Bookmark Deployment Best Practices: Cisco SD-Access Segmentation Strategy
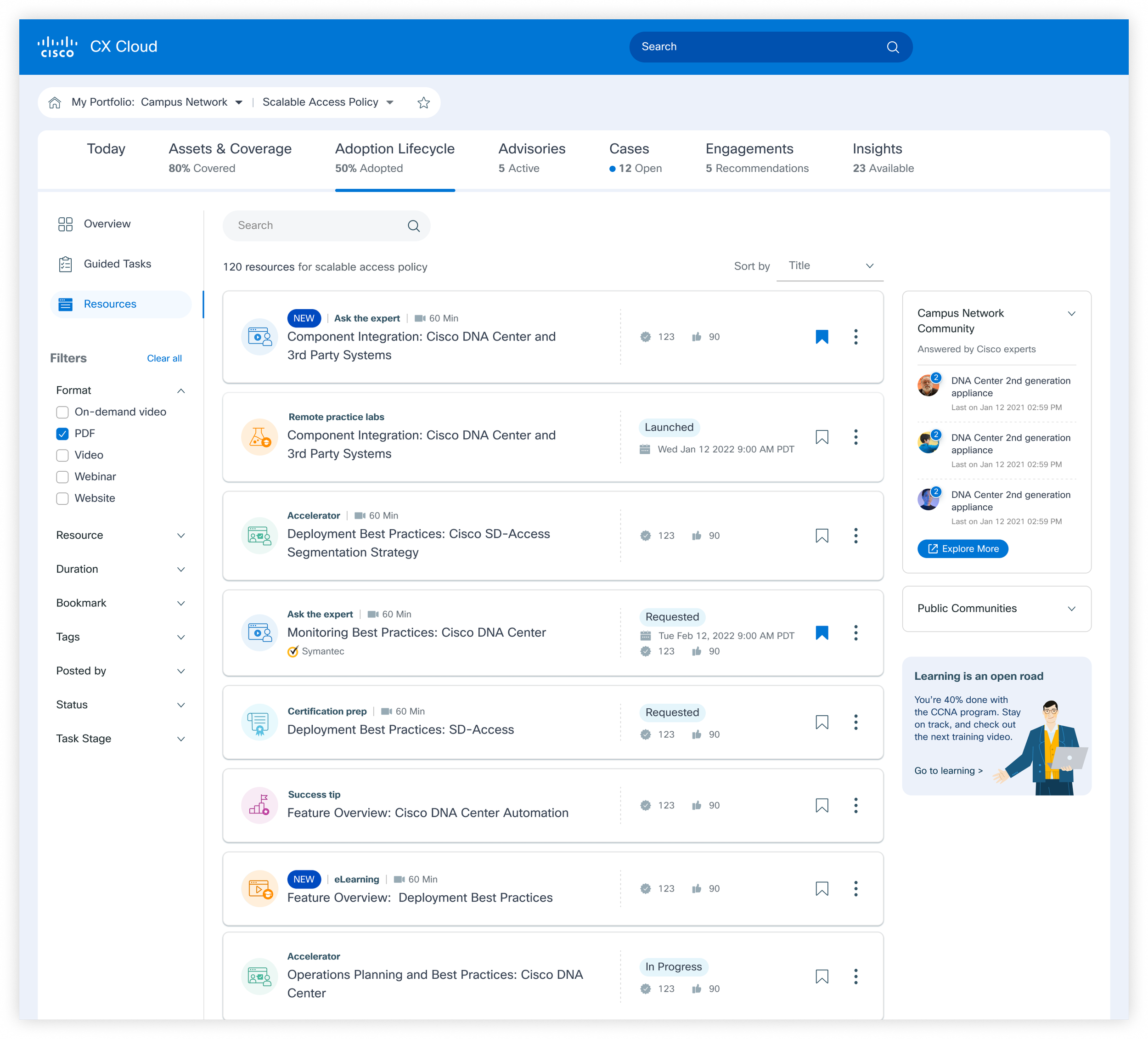1148x1039 pixels. [822, 536]
